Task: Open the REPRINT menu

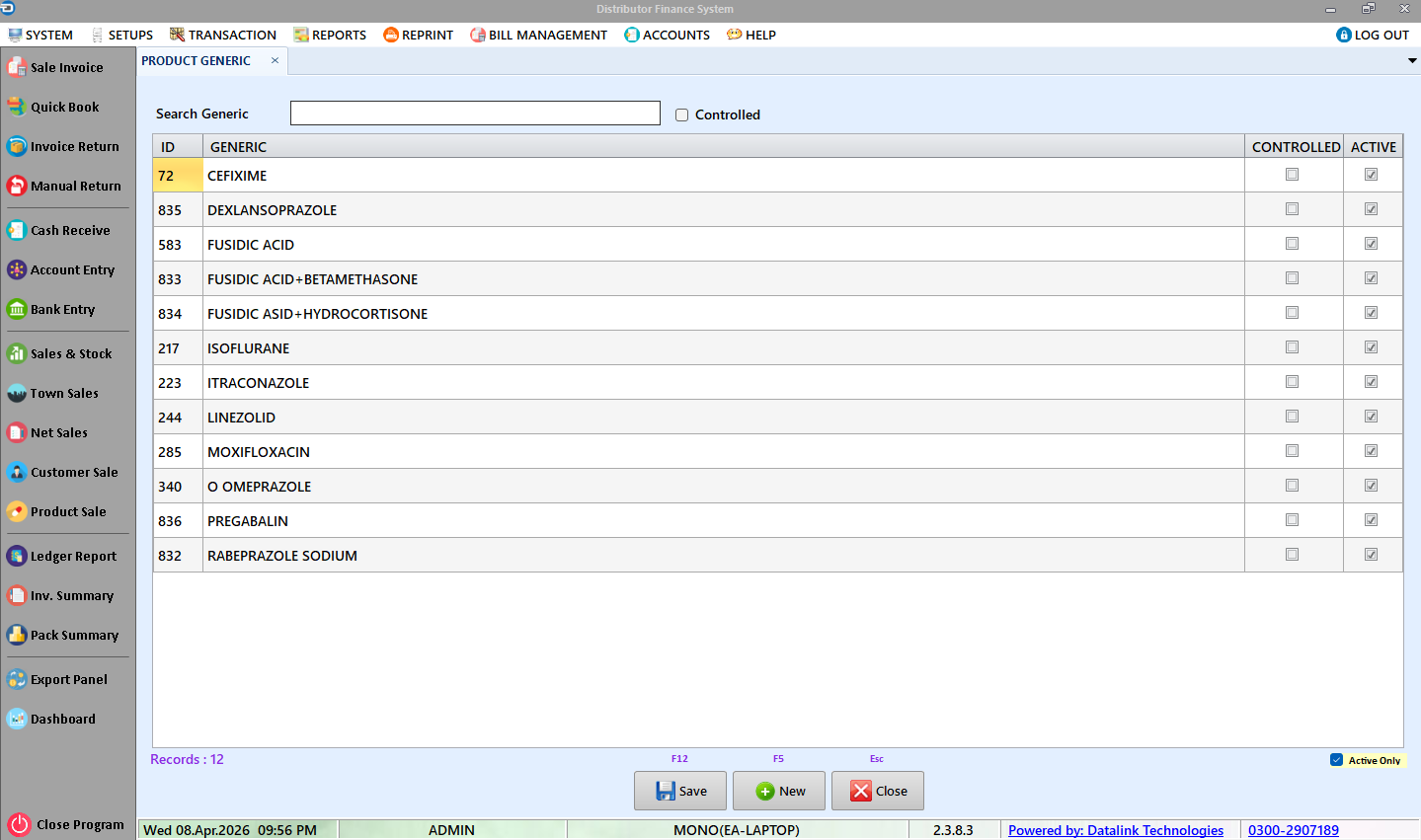Action: point(419,35)
